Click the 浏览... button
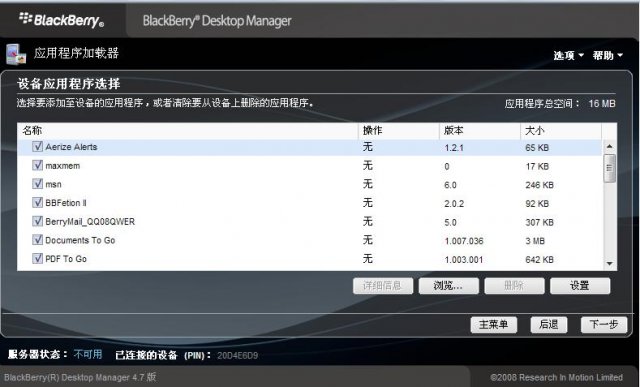The height and width of the screenshot is (387, 640). tap(449, 286)
